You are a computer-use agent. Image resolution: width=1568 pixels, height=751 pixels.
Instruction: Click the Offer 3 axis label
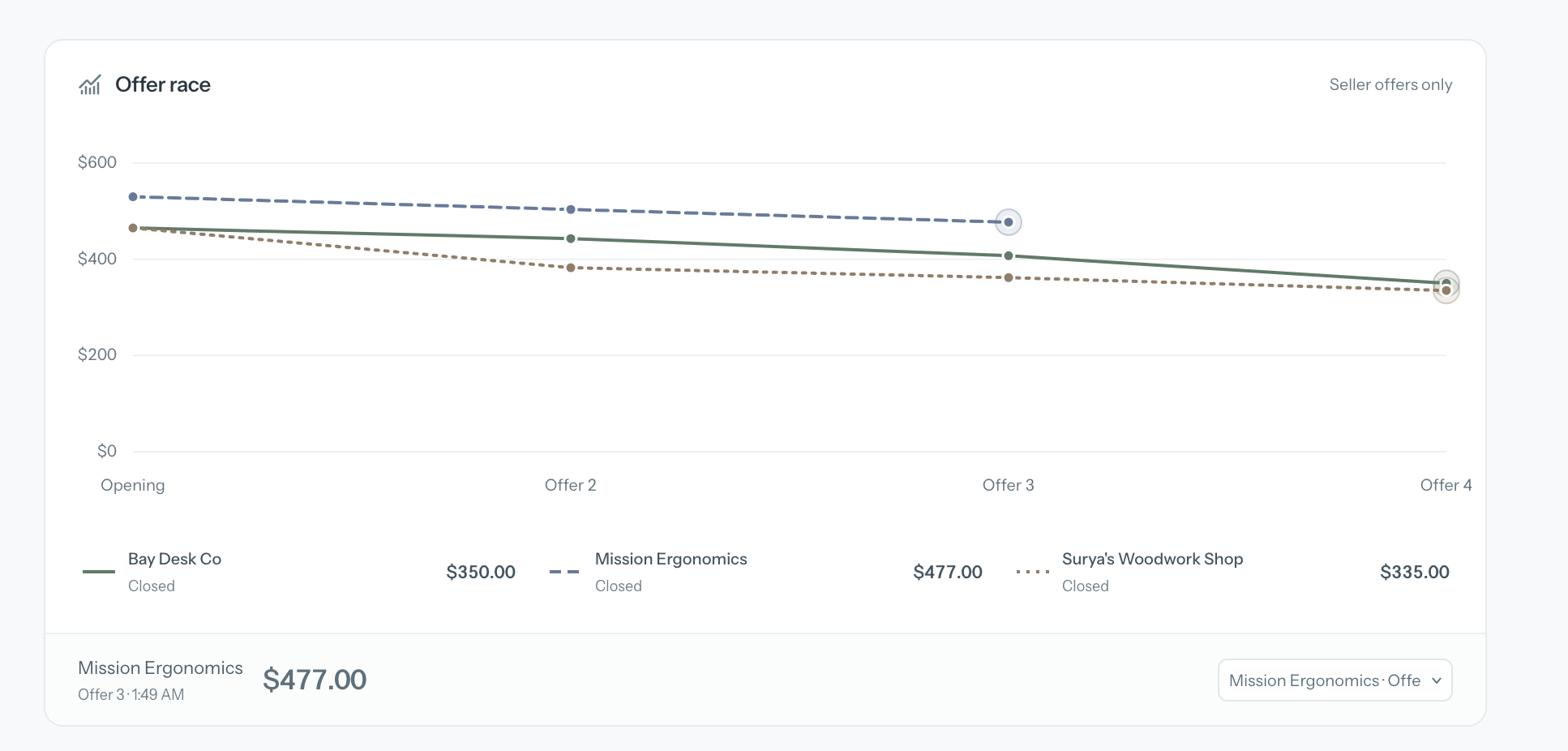[x=1009, y=485]
